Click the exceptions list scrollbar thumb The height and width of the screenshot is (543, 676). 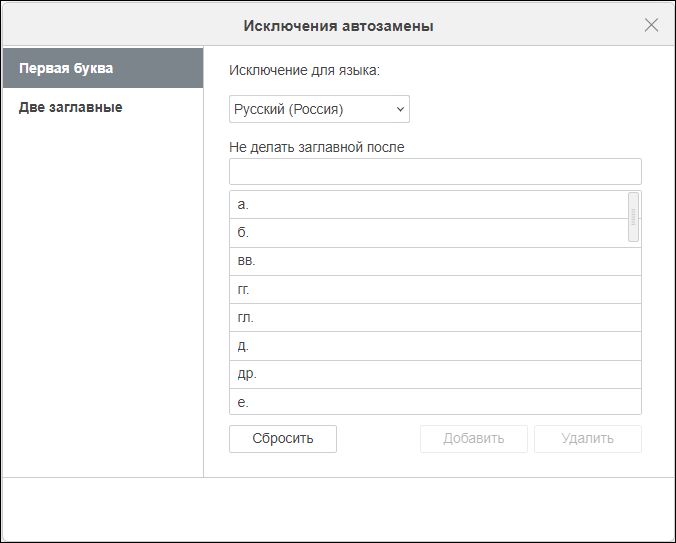pyautogui.click(x=633, y=217)
